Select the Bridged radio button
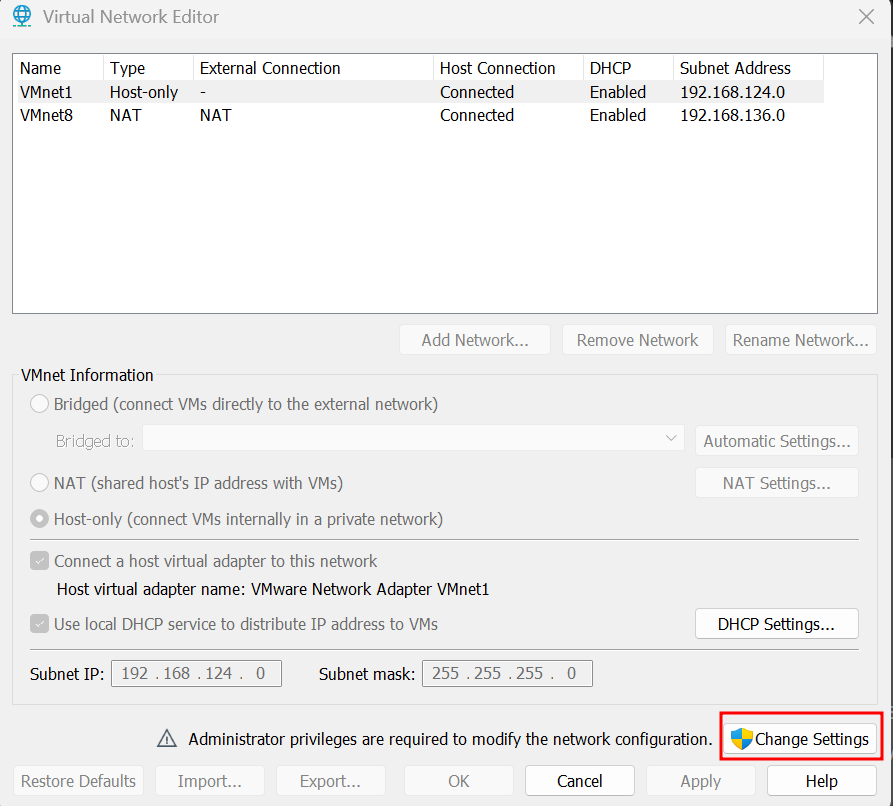This screenshot has width=893, height=806. [39, 404]
